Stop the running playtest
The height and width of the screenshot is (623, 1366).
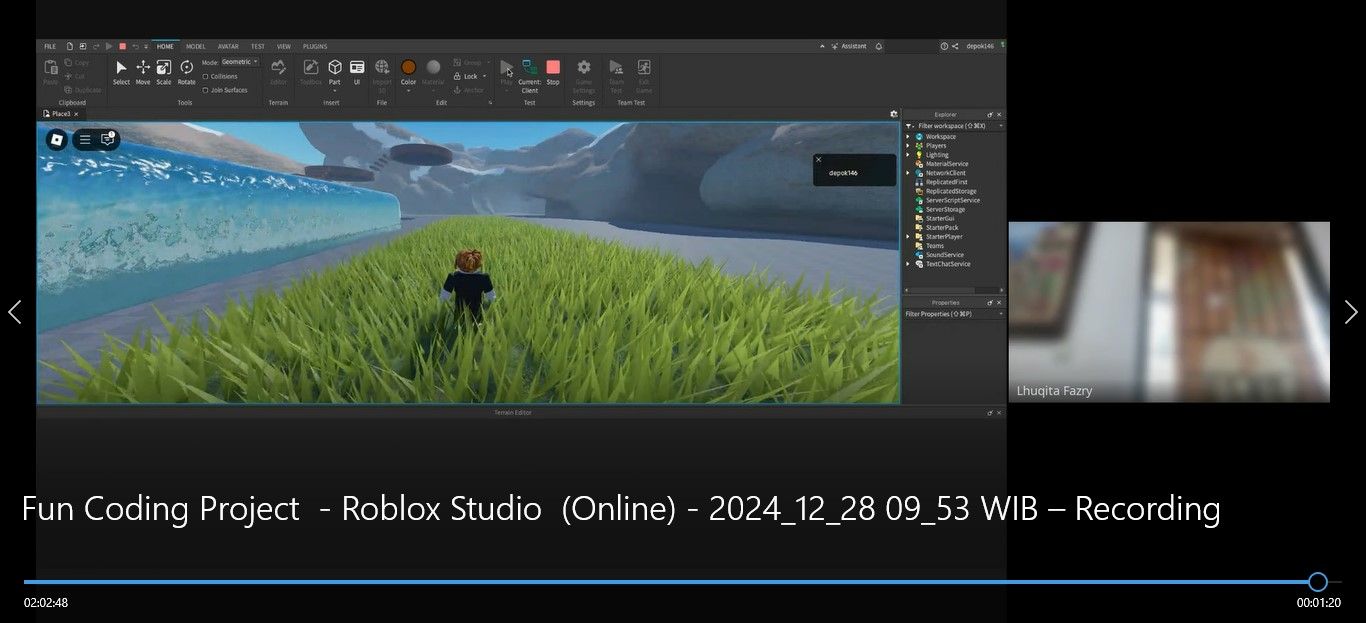tap(553, 71)
